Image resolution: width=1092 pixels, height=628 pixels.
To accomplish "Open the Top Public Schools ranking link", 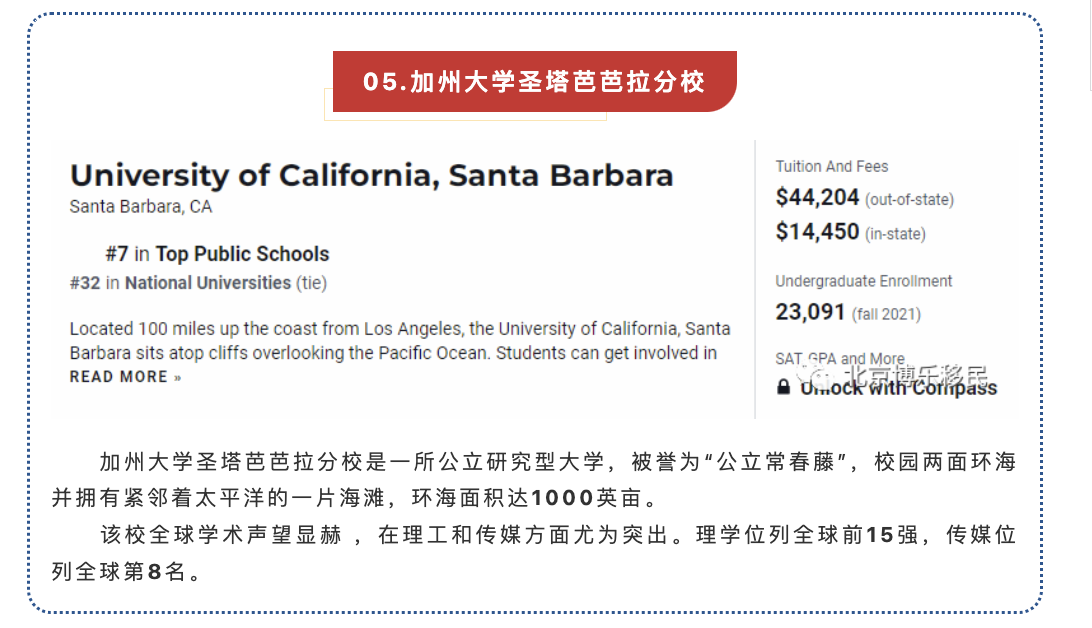I will (x=242, y=254).
